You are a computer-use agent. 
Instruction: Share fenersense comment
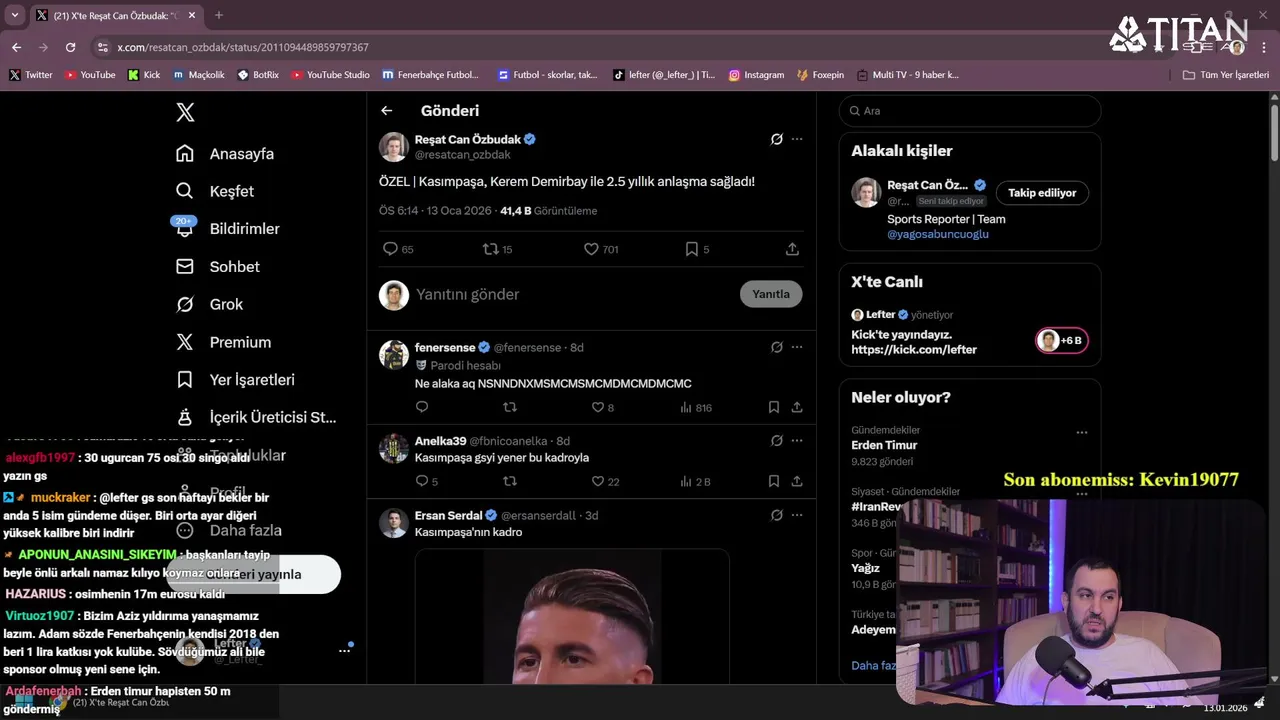click(797, 407)
